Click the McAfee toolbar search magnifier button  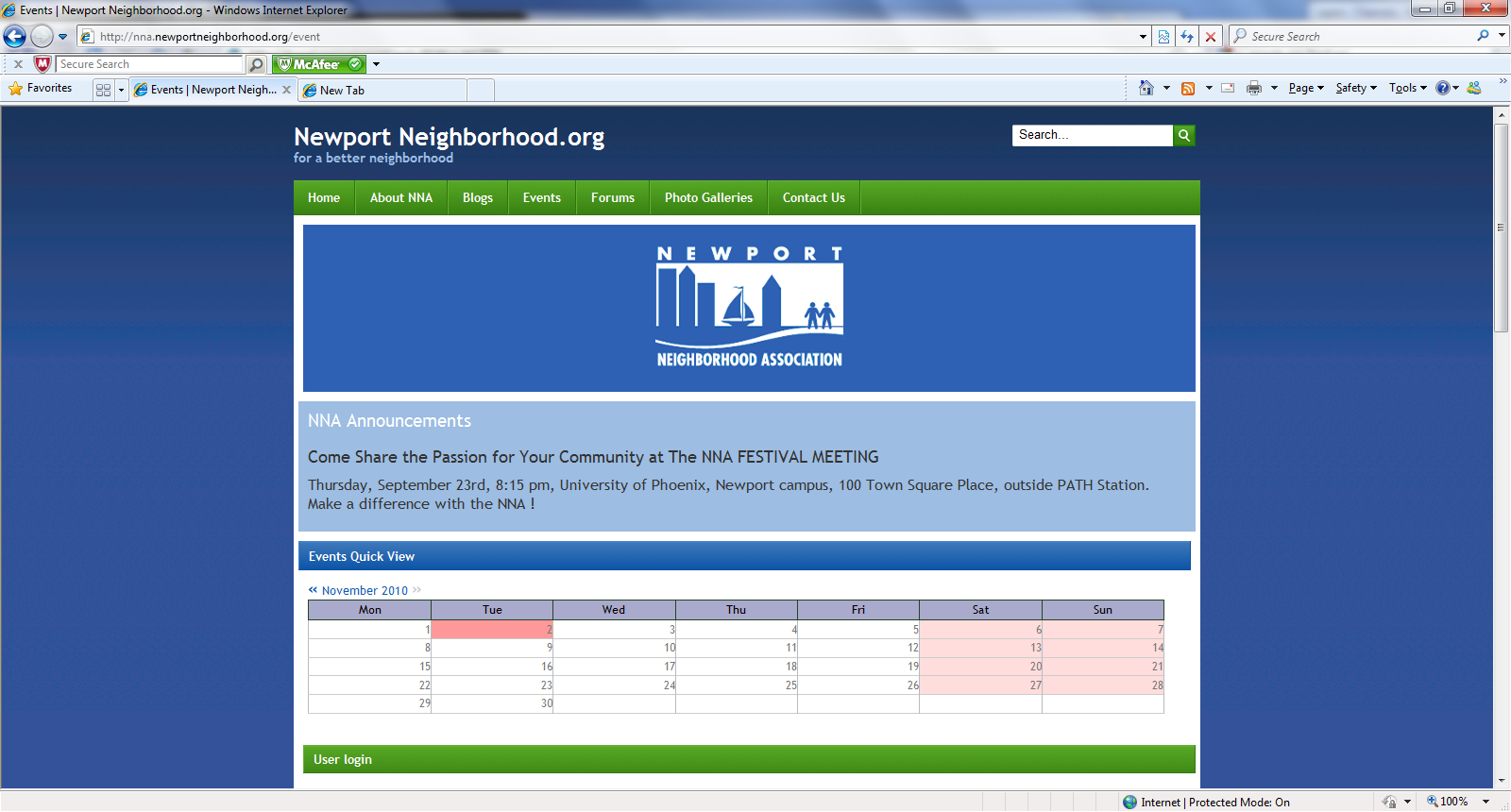[x=257, y=64]
